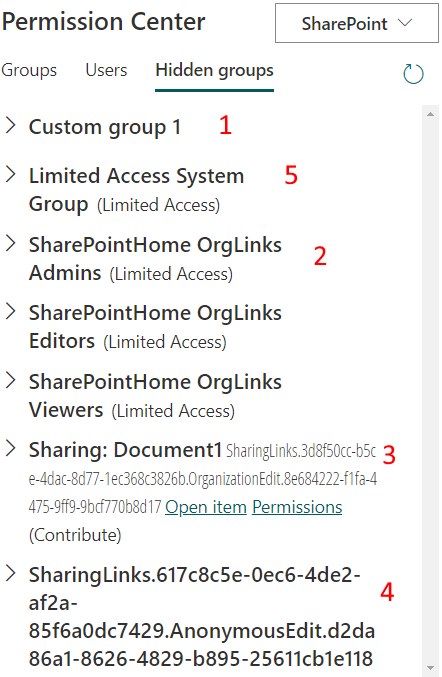
Task: Click the refresh icon
Action: 413,73
